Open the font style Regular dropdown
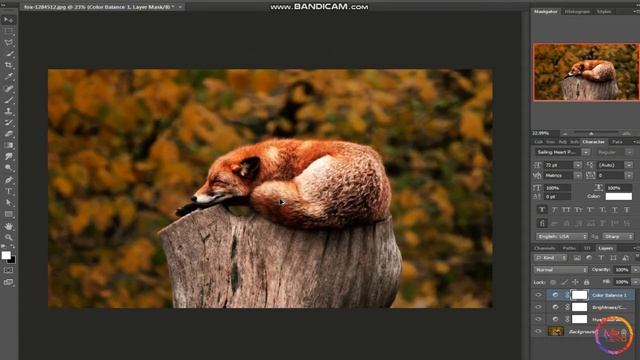The width and height of the screenshot is (640, 360). pyautogui.click(x=629, y=152)
